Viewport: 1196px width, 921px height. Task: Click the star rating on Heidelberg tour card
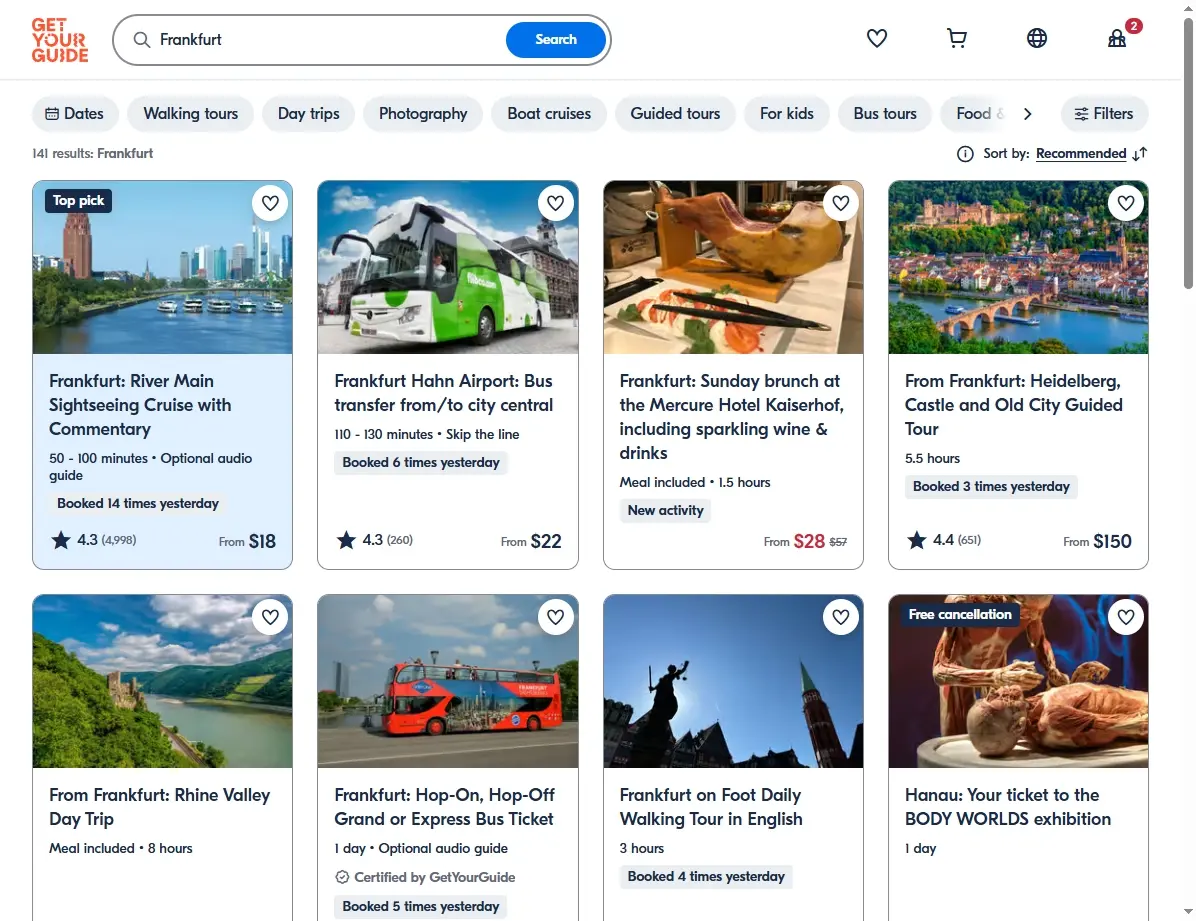tap(944, 540)
